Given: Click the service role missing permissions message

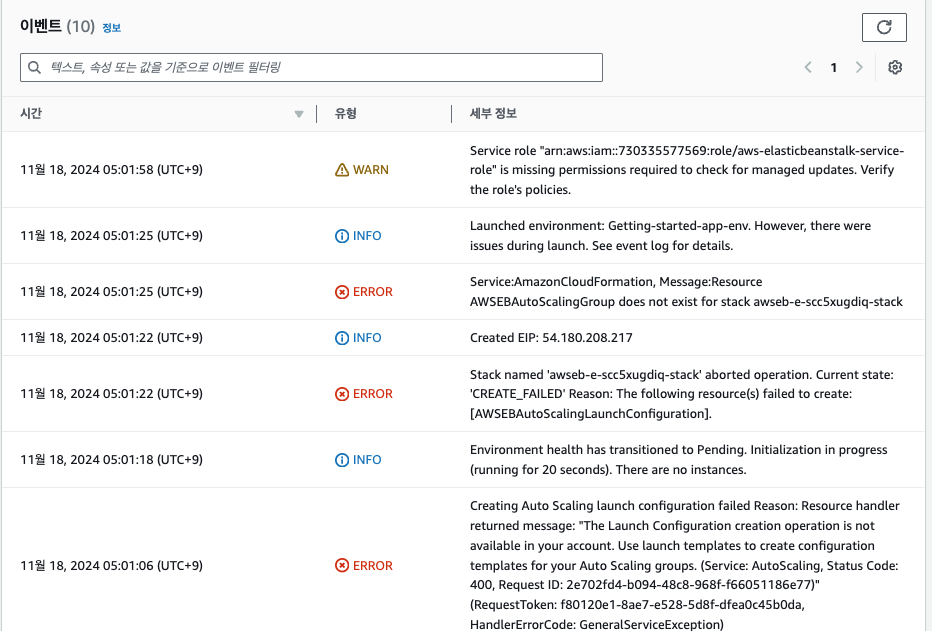Looking at the screenshot, I should click(687, 170).
